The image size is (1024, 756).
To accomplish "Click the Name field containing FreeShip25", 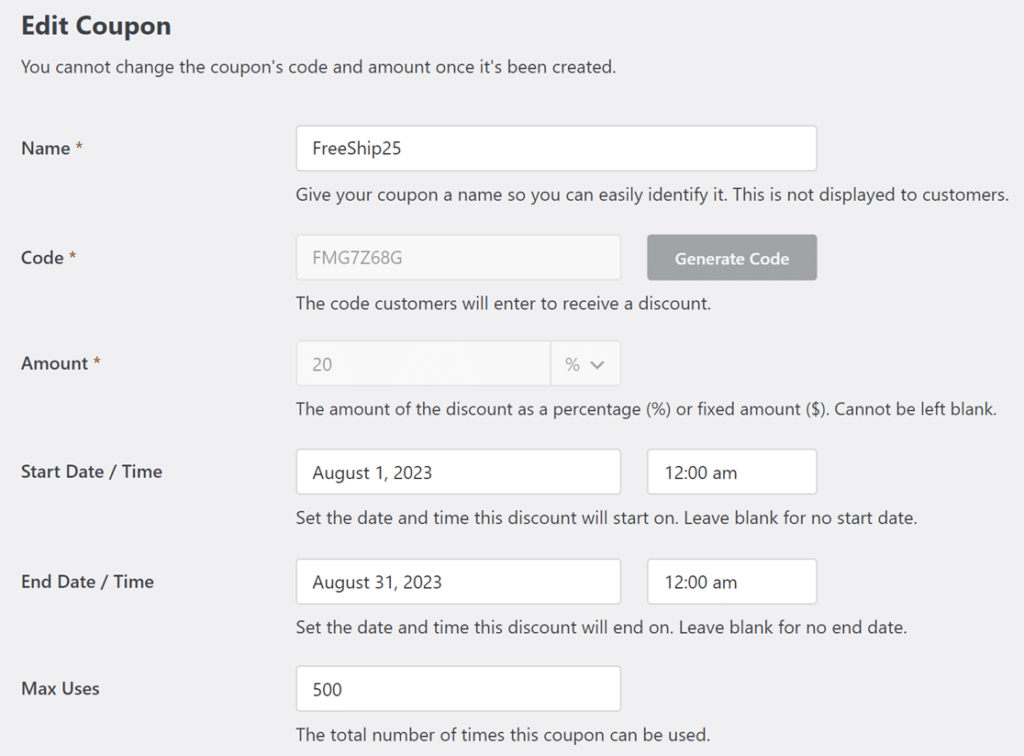I will pyautogui.click(x=556, y=147).
